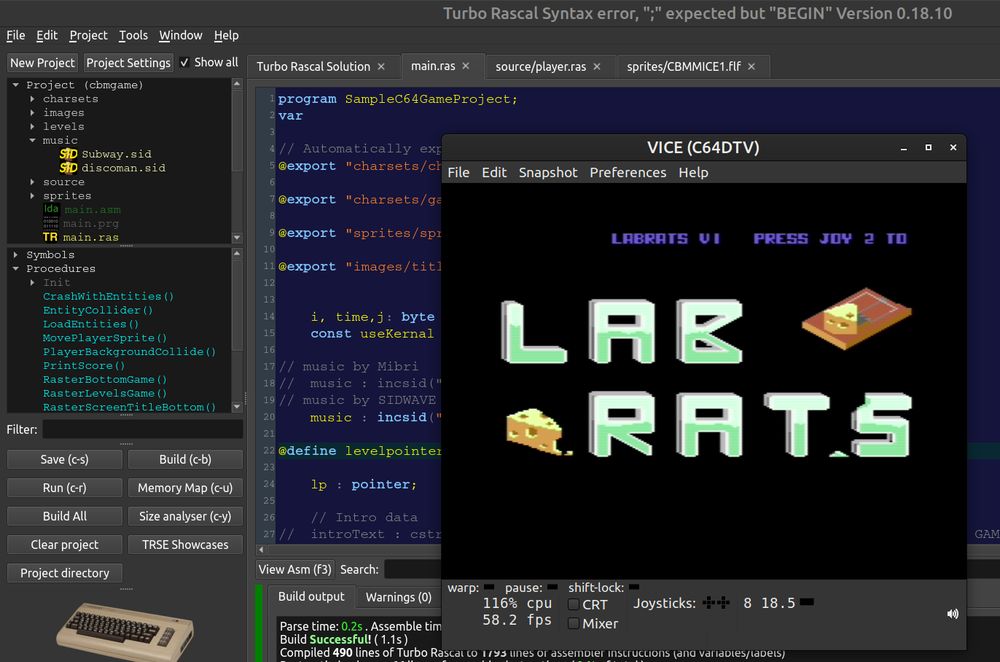
Task: Click the SID icon beside discoman.sid
Action: coord(68,168)
